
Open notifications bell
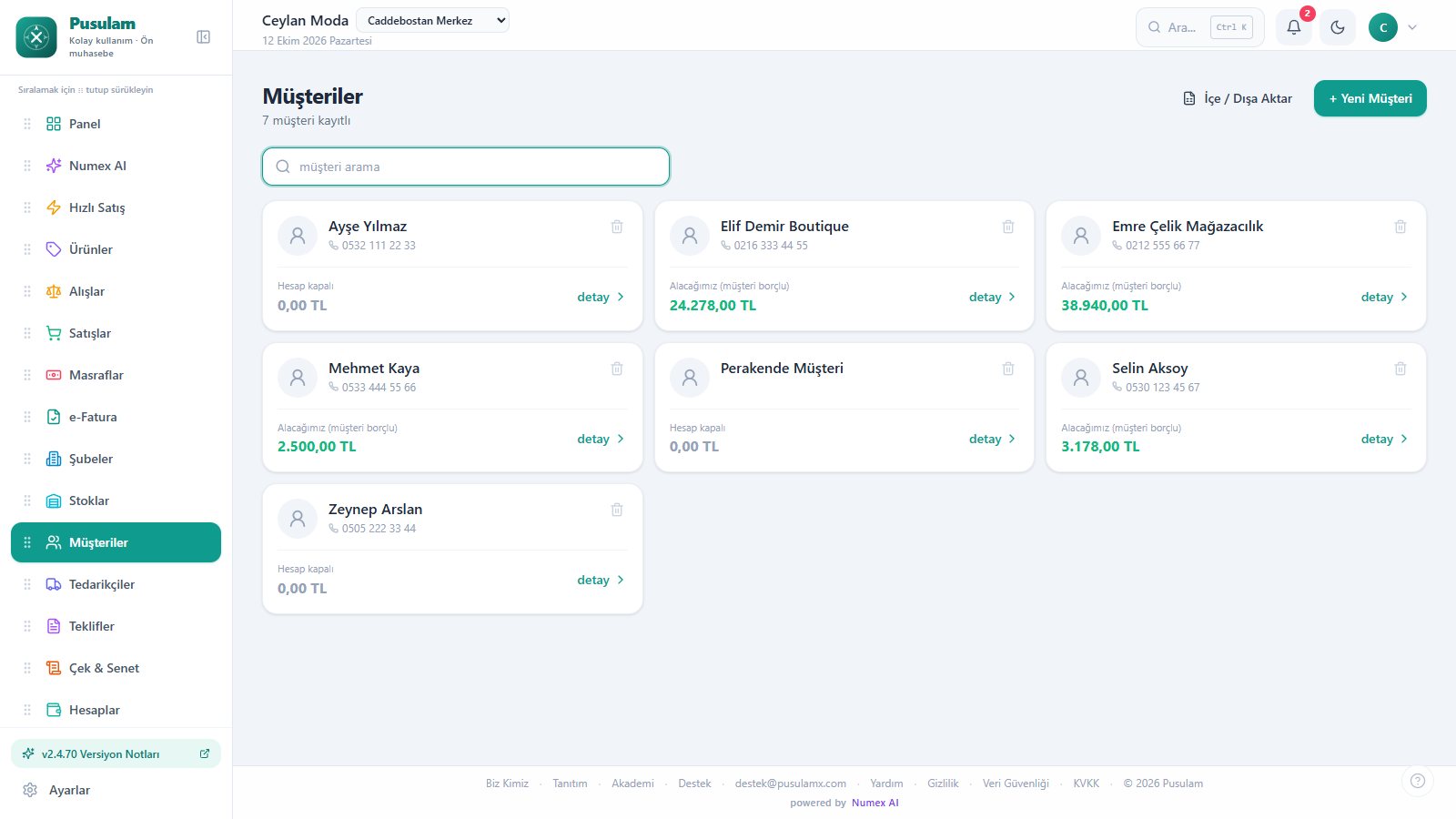tap(1293, 27)
